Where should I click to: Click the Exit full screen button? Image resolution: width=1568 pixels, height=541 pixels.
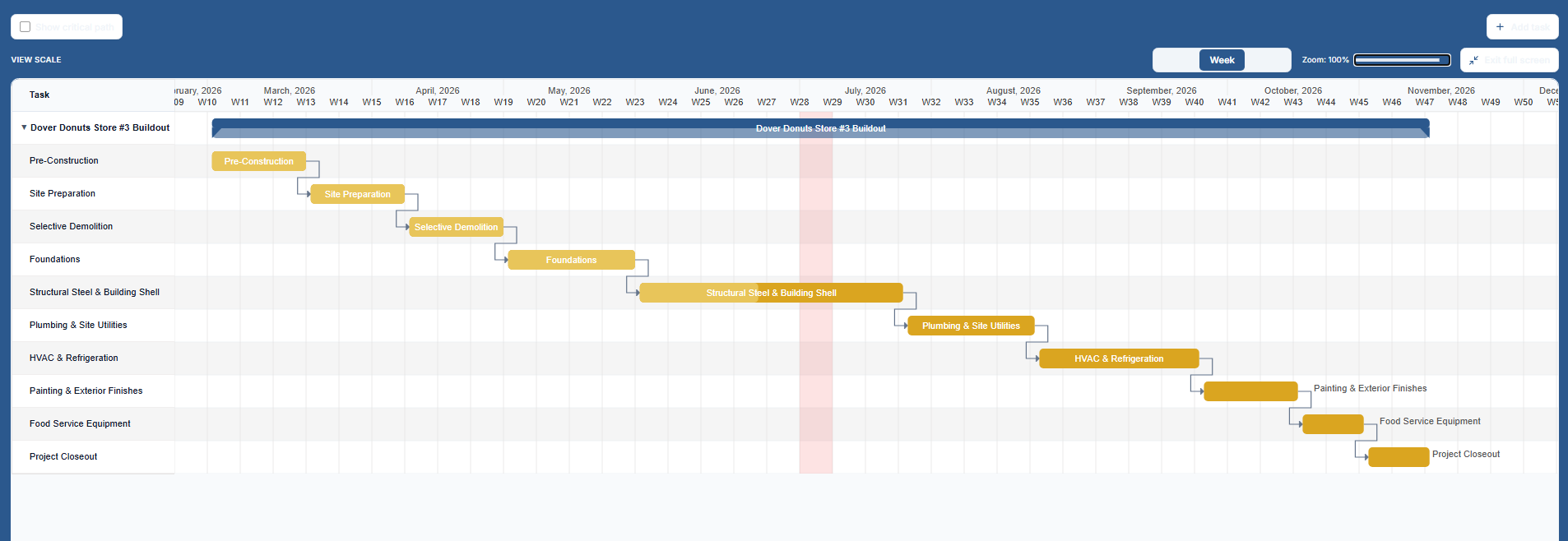(1509, 60)
